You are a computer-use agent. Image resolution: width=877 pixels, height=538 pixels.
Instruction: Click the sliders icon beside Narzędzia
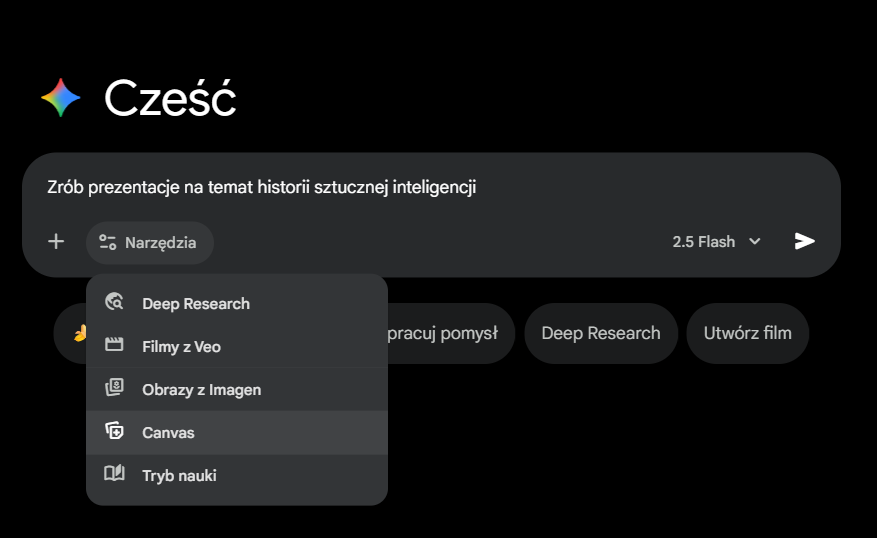pos(107,242)
